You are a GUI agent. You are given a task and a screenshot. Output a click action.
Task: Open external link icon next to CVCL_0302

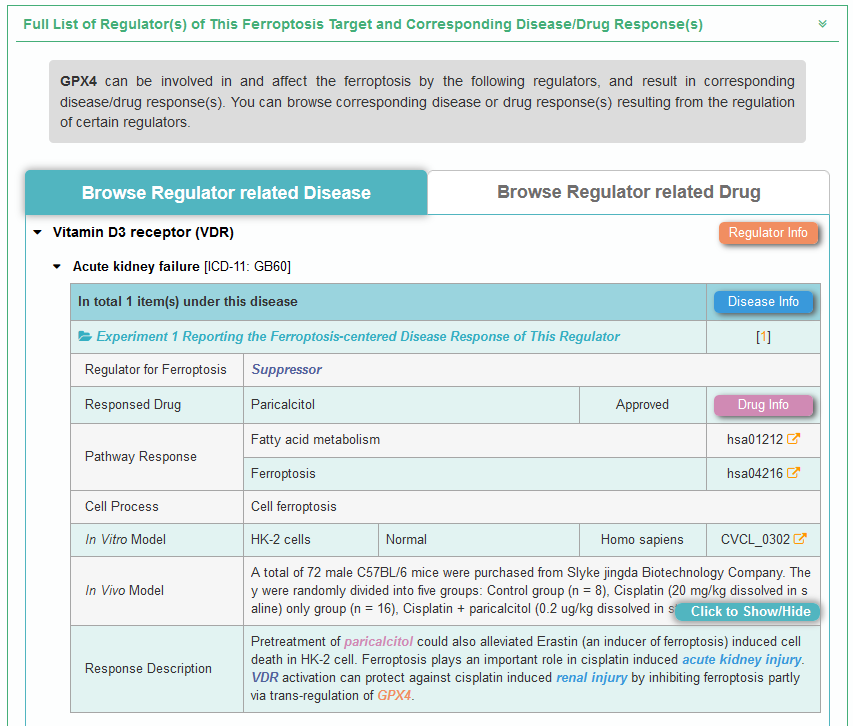(799, 539)
